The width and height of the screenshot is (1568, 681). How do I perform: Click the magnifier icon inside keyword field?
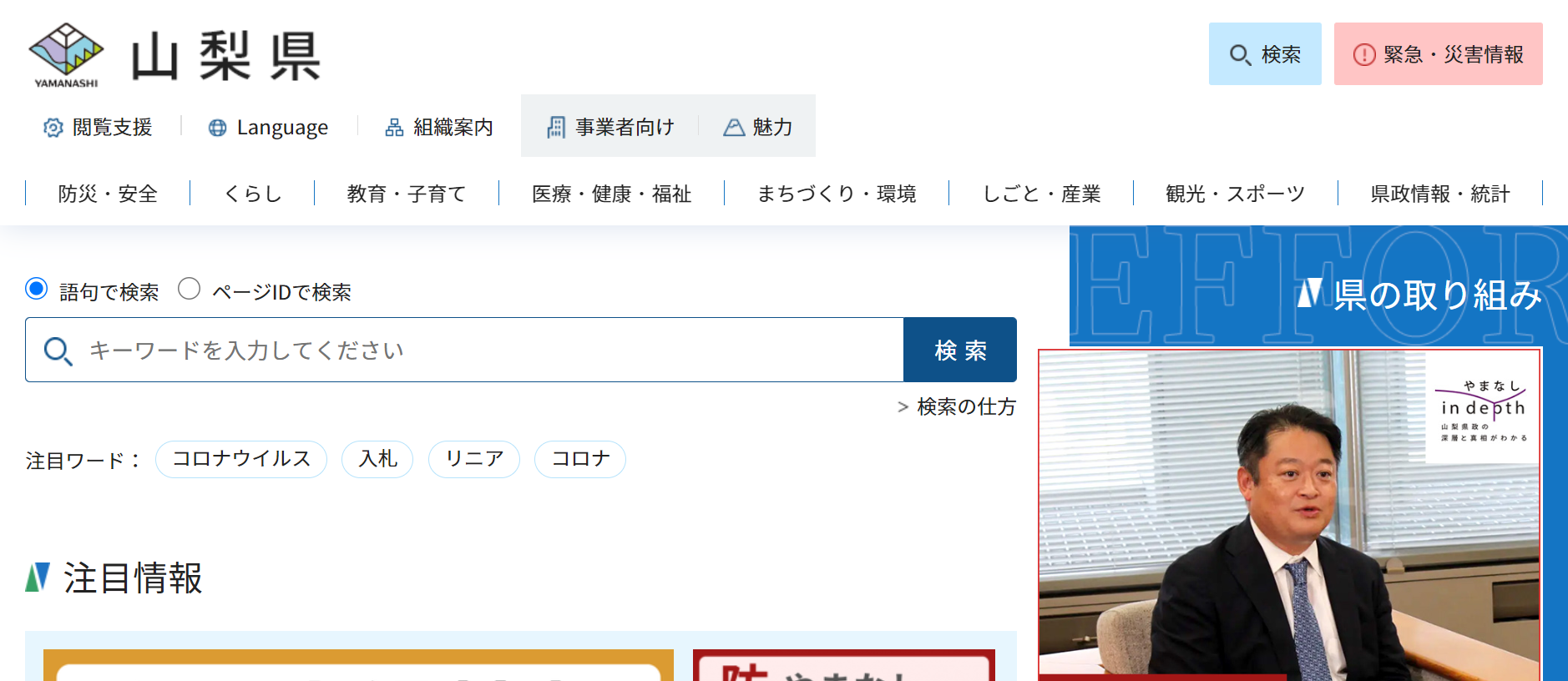pos(58,351)
